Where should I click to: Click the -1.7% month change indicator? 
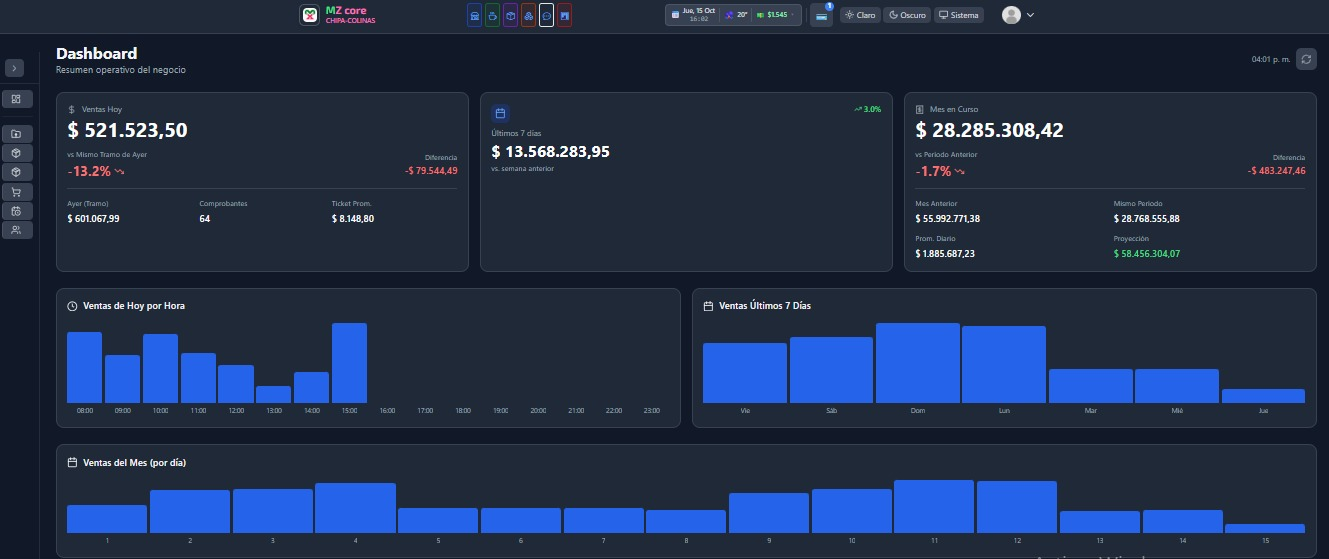(941, 171)
